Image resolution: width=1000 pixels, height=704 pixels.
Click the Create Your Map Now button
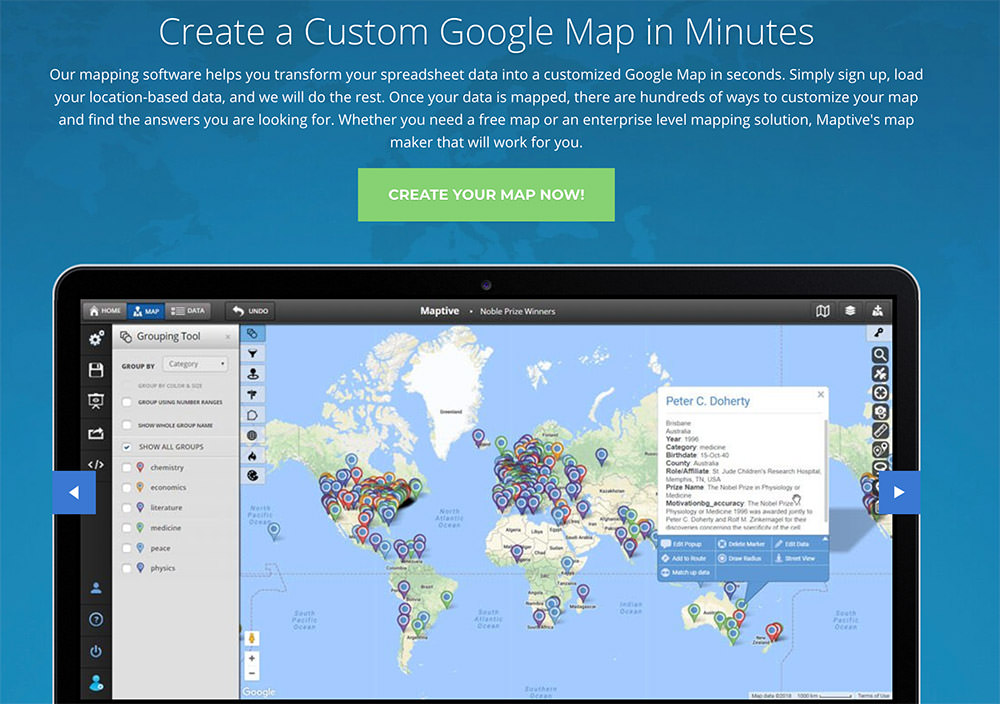tap(486, 194)
